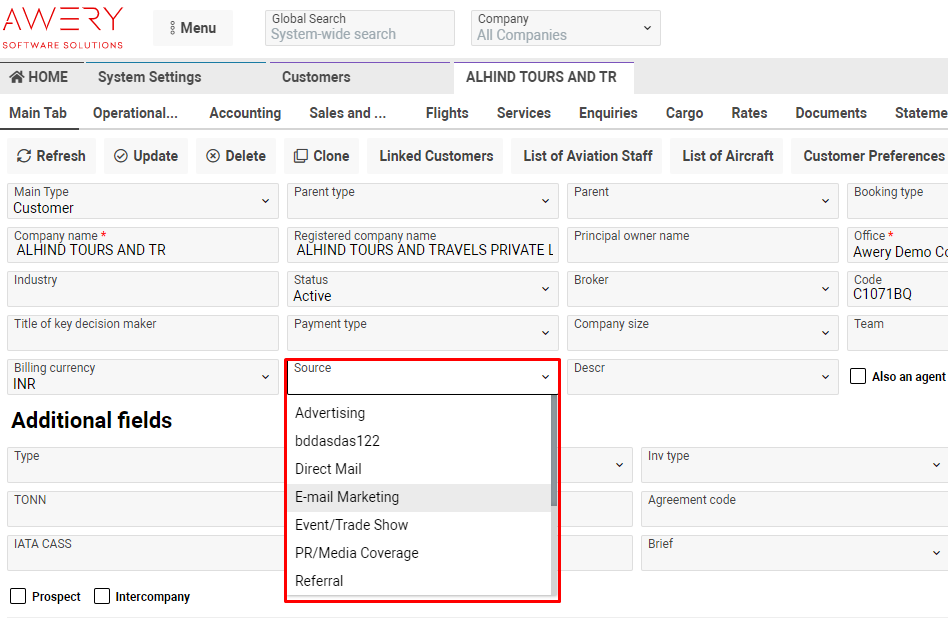Image resolution: width=948 pixels, height=620 pixels.
Task: Click the Clone copy icon
Action: 301,156
